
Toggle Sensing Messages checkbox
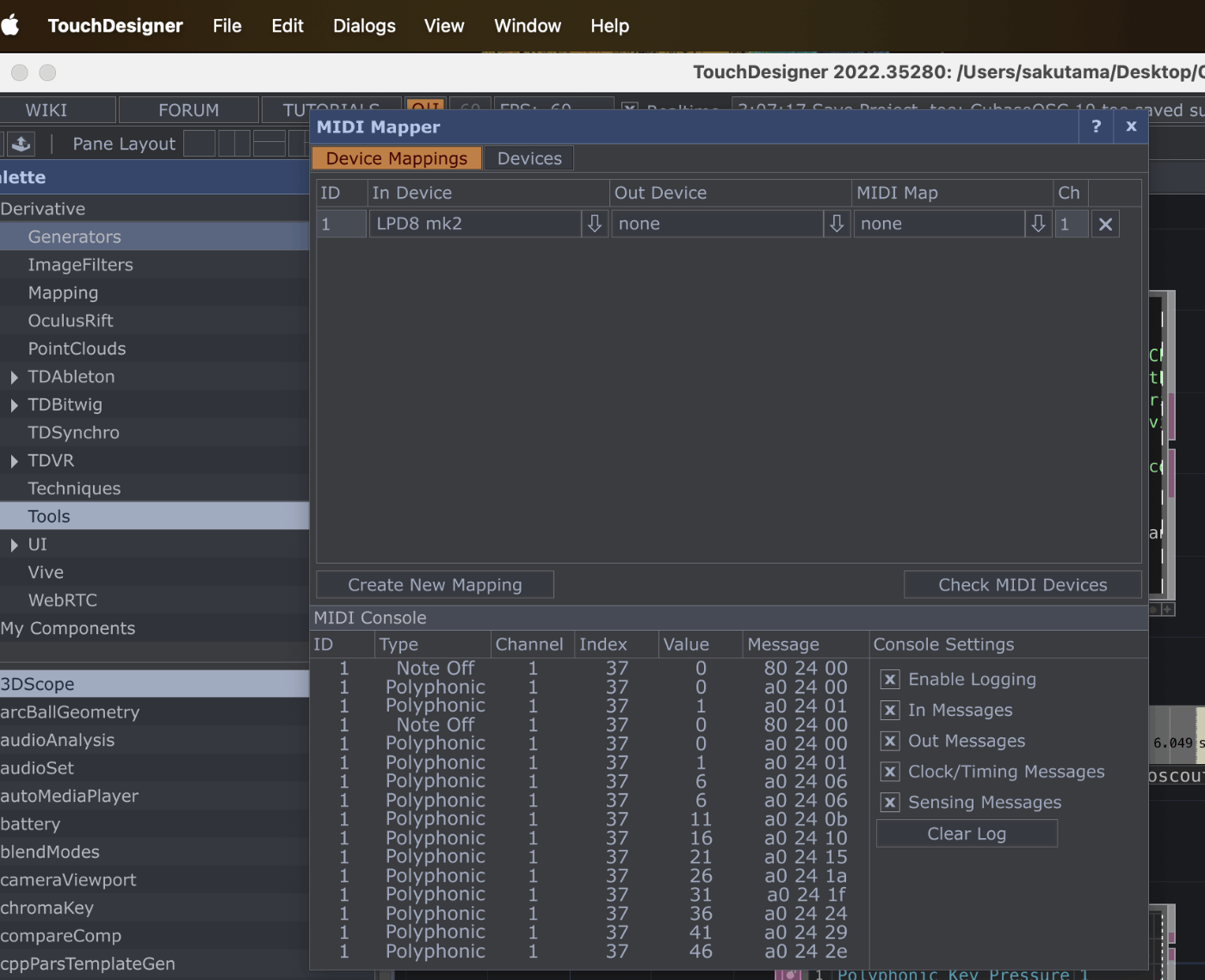(x=890, y=803)
